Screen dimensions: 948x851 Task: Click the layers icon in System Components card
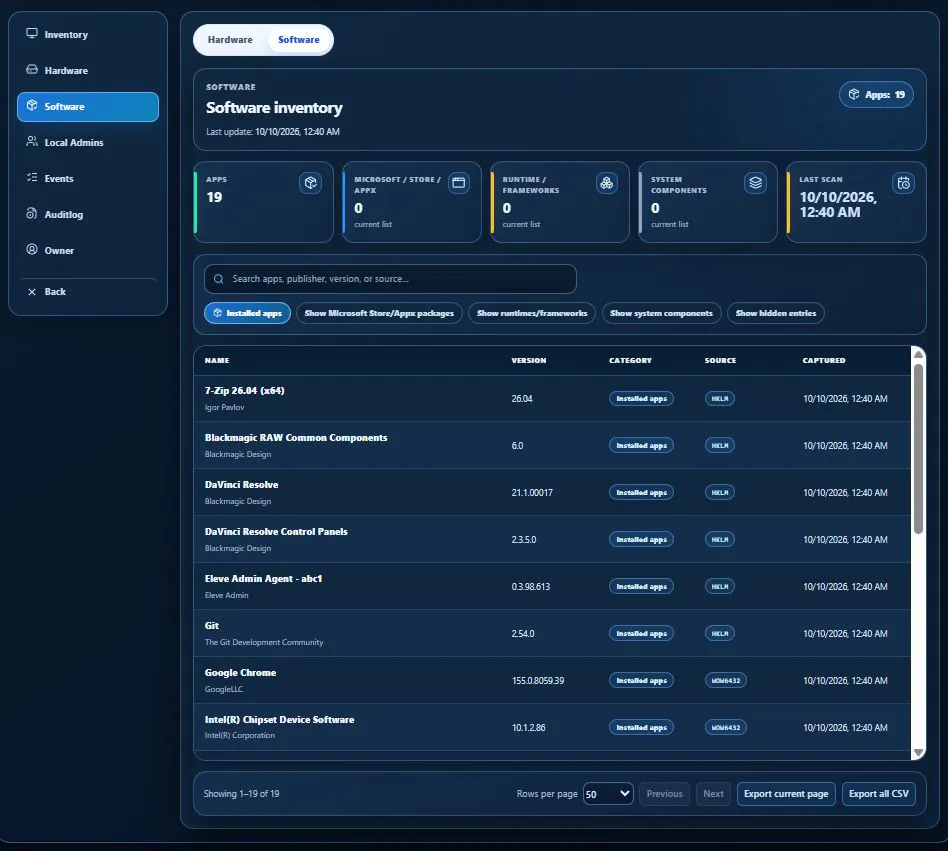tap(755, 183)
